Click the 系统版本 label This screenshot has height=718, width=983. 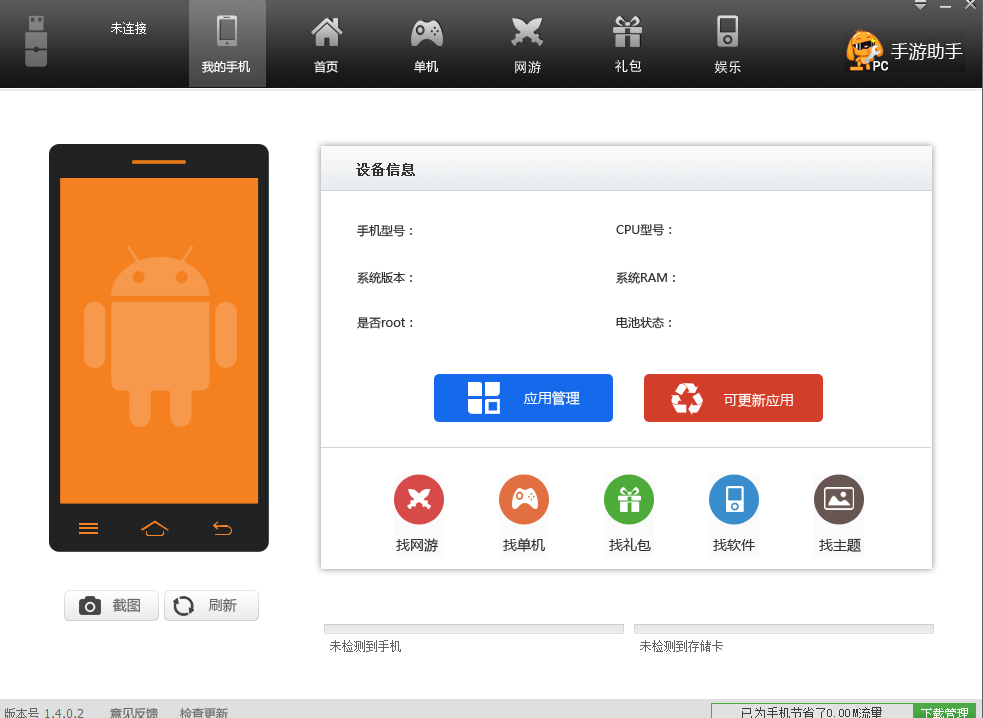[386, 278]
